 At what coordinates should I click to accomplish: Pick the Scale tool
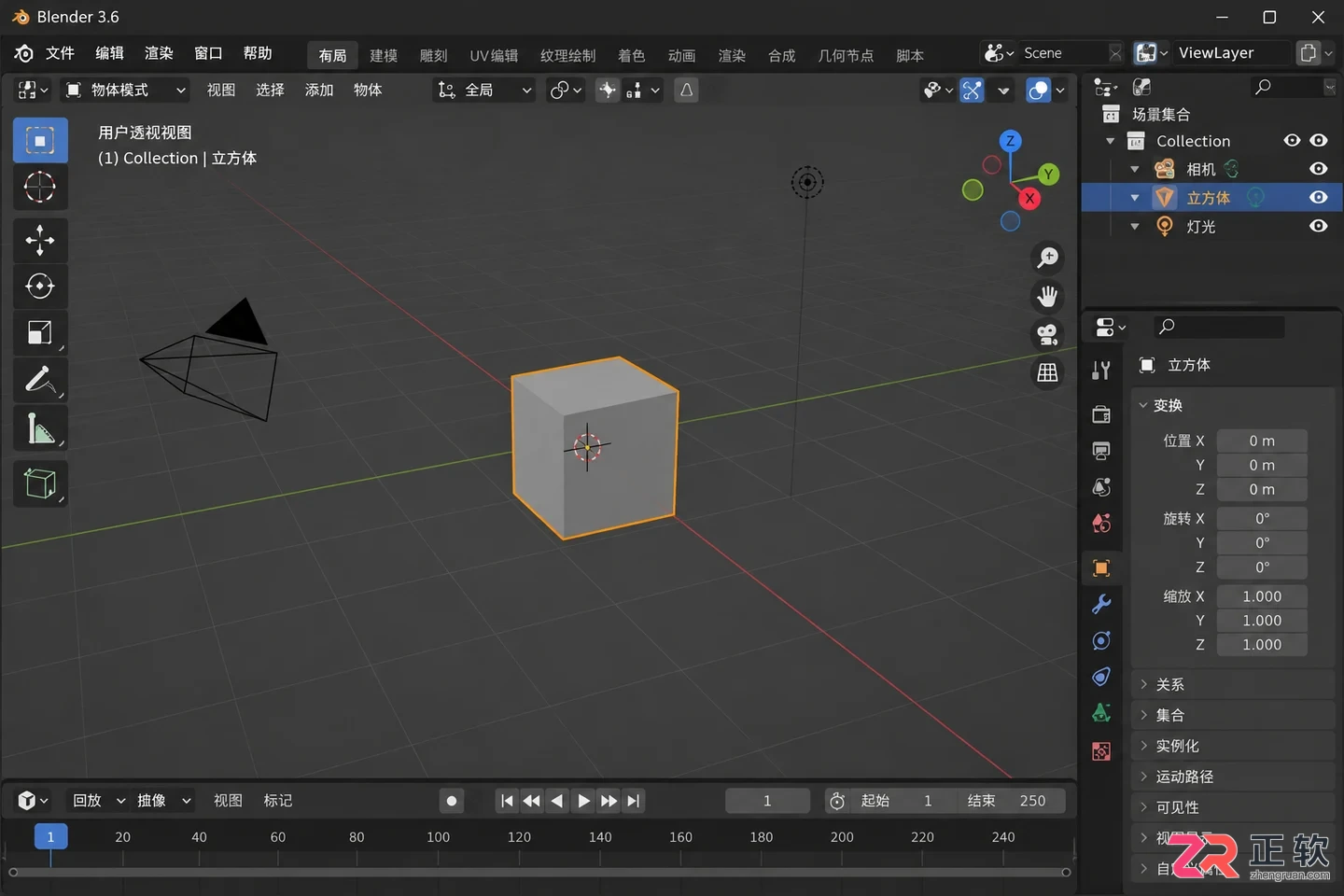[40, 333]
